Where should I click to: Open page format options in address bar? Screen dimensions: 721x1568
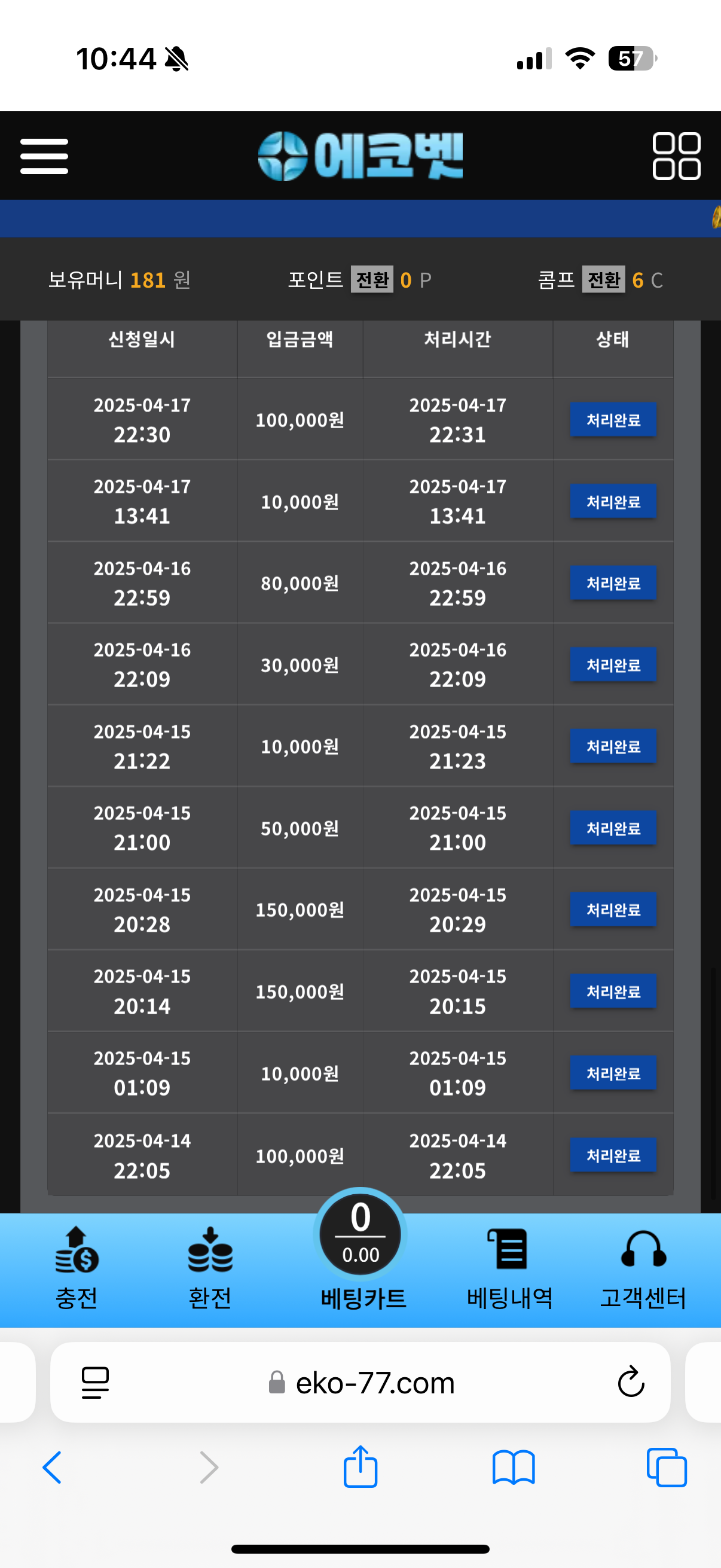95,1382
